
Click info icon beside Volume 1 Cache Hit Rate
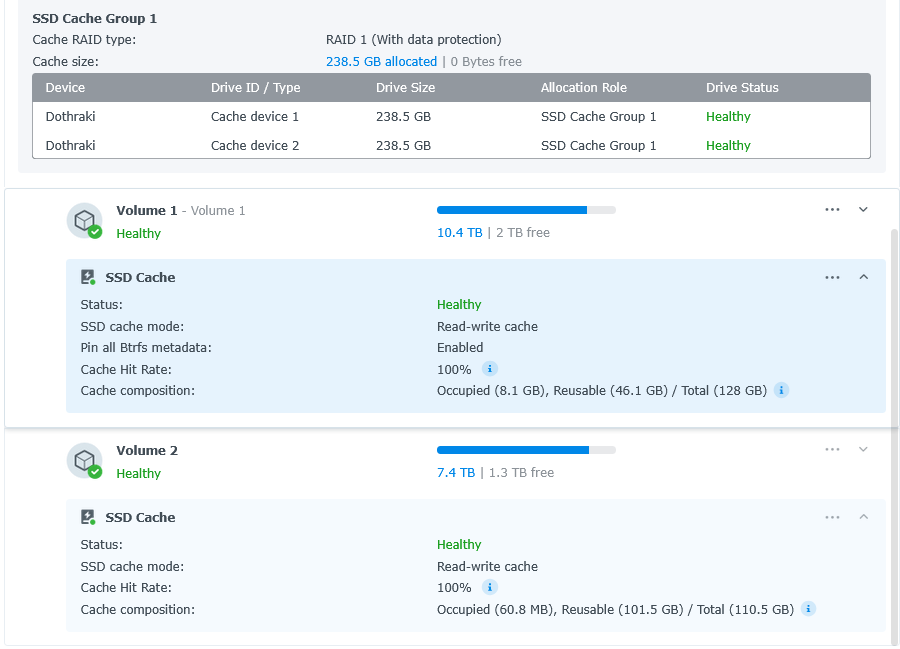(490, 369)
